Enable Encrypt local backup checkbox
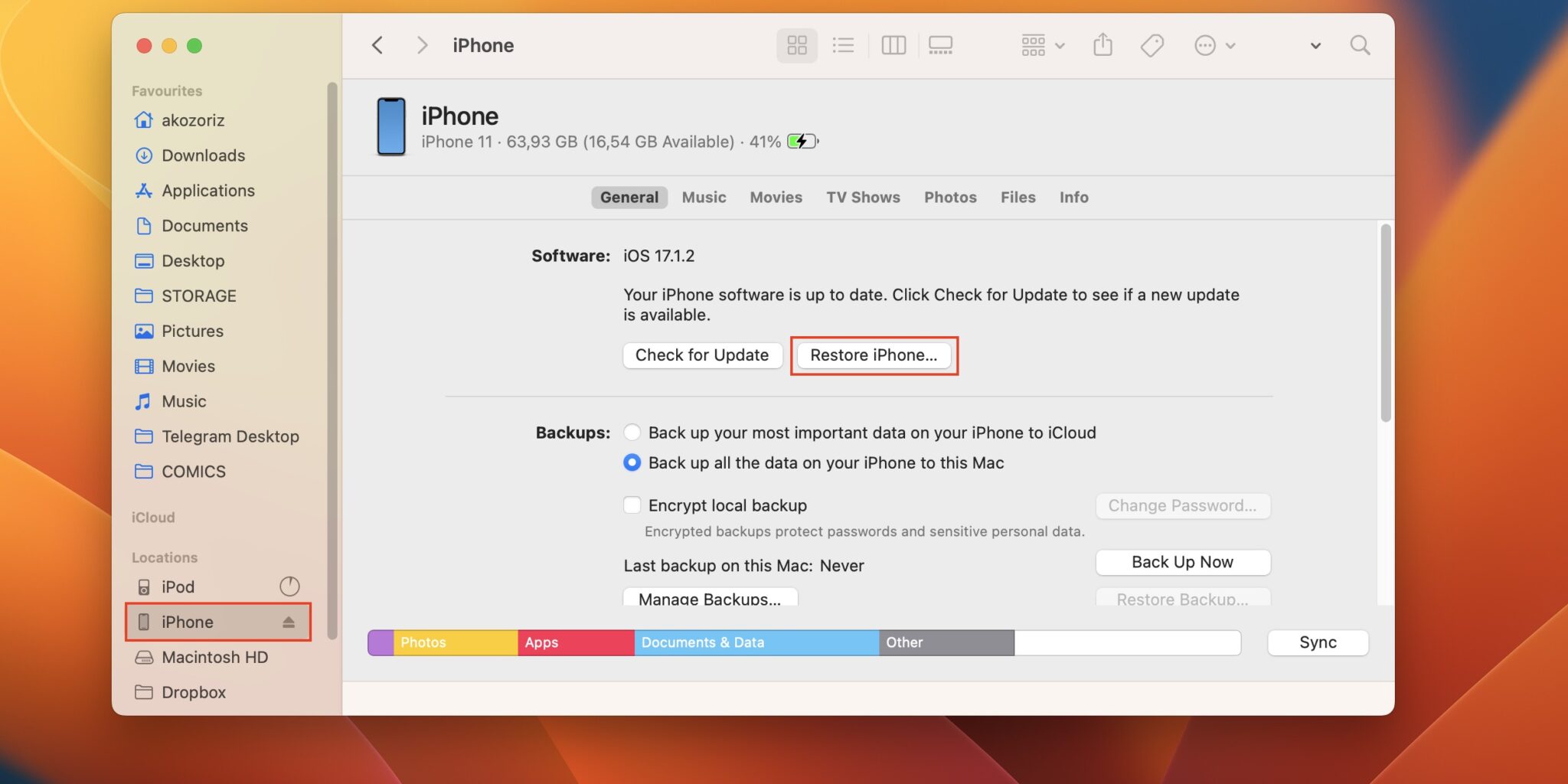The image size is (1568, 784). pos(632,505)
